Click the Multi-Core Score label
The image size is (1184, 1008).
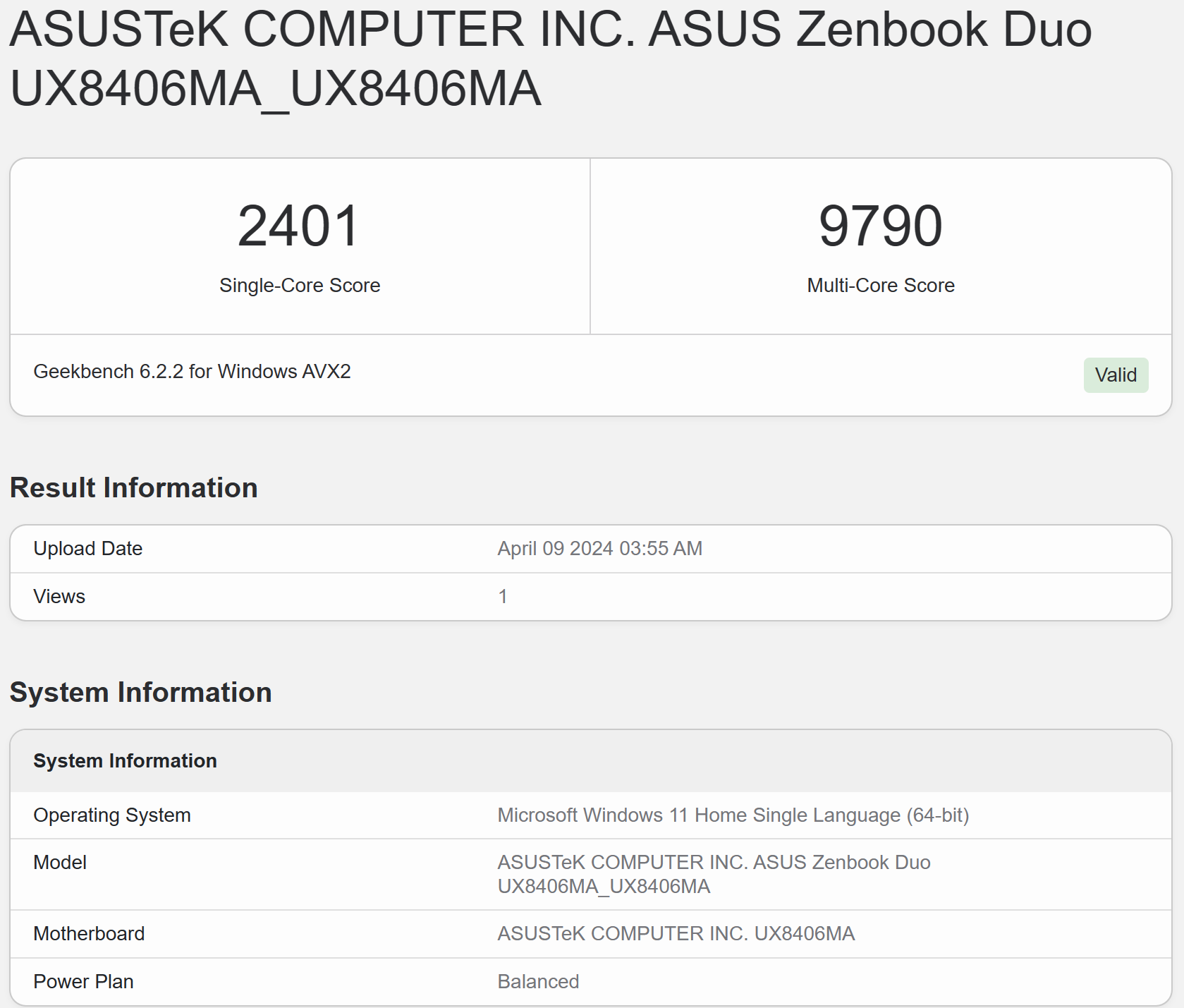pyautogui.click(x=881, y=285)
